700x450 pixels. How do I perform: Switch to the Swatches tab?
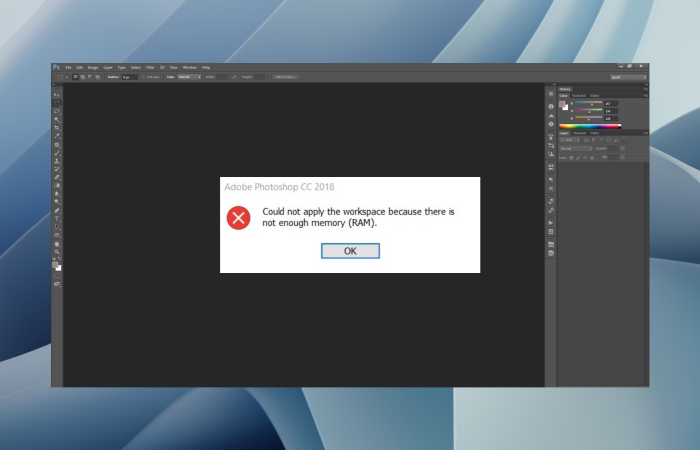(x=579, y=96)
